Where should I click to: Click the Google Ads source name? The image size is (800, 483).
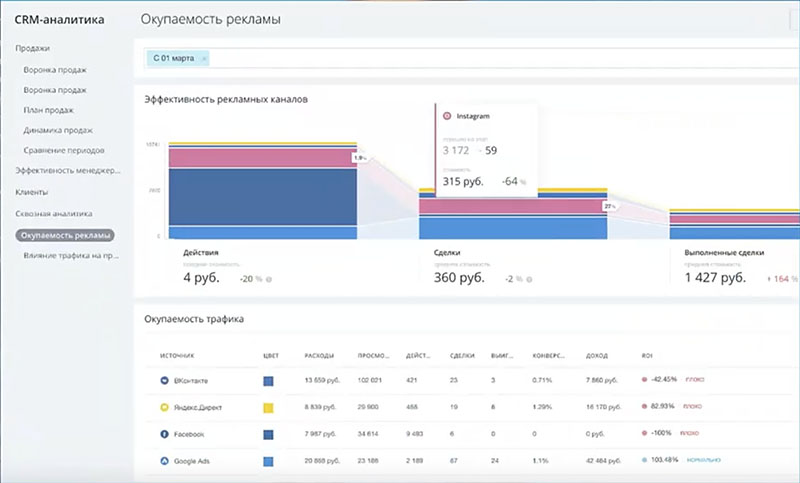(192, 462)
